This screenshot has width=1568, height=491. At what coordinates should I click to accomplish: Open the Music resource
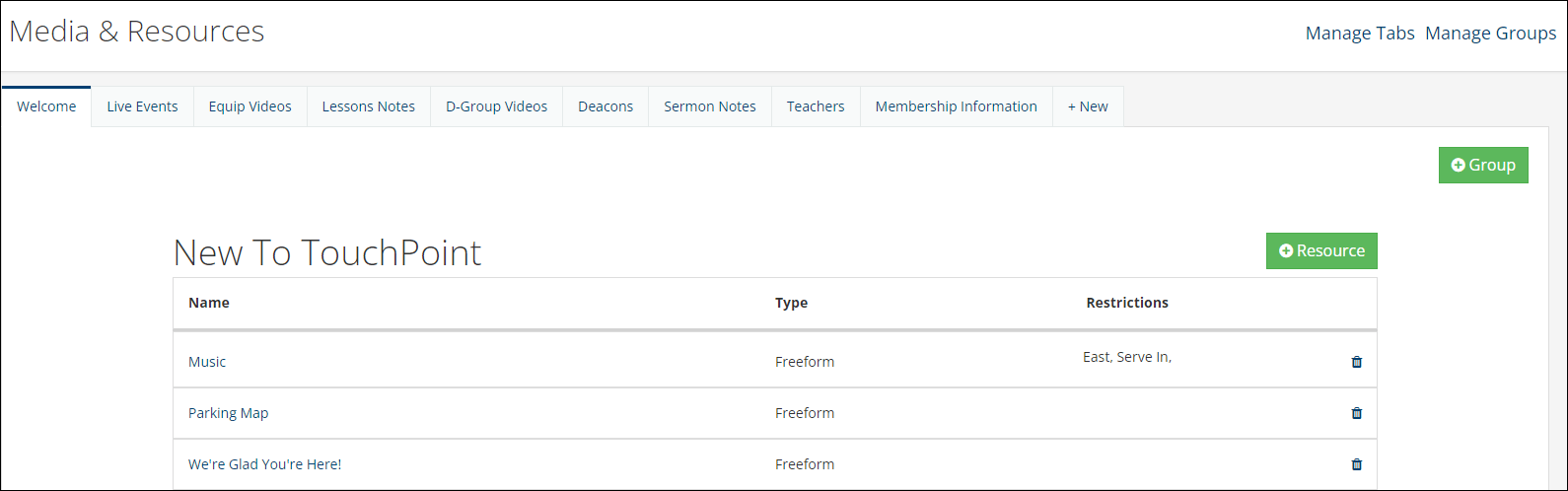pyautogui.click(x=207, y=362)
